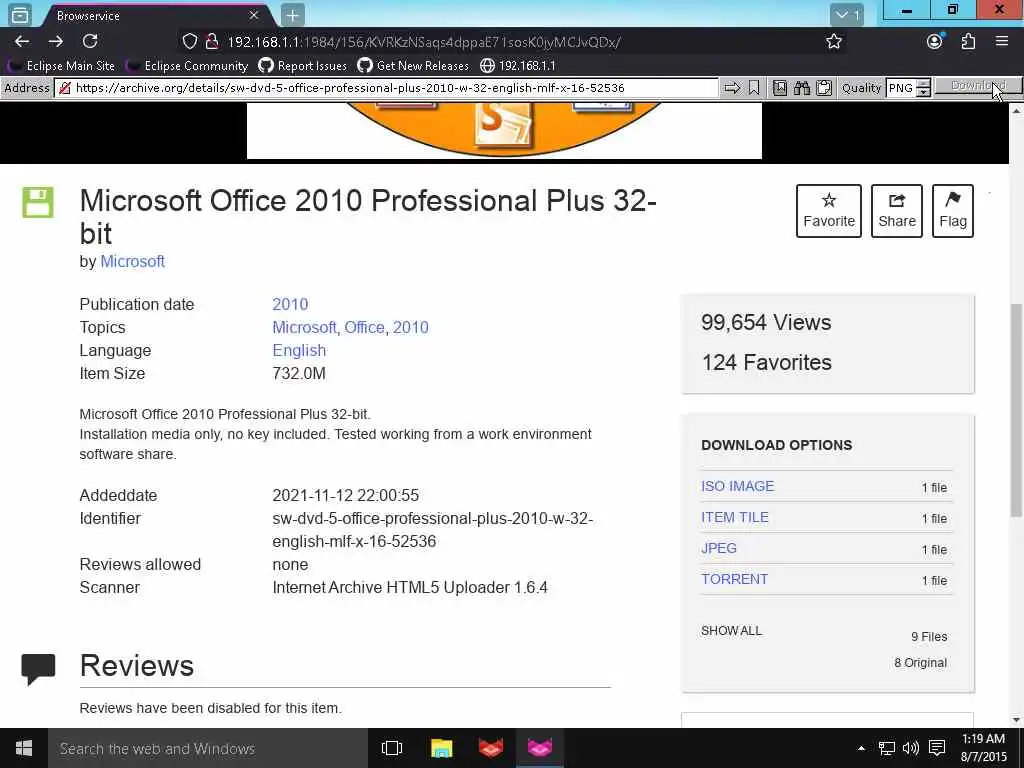Open TORRENT download option
This screenshot has height=768, width=1024.
735,579
